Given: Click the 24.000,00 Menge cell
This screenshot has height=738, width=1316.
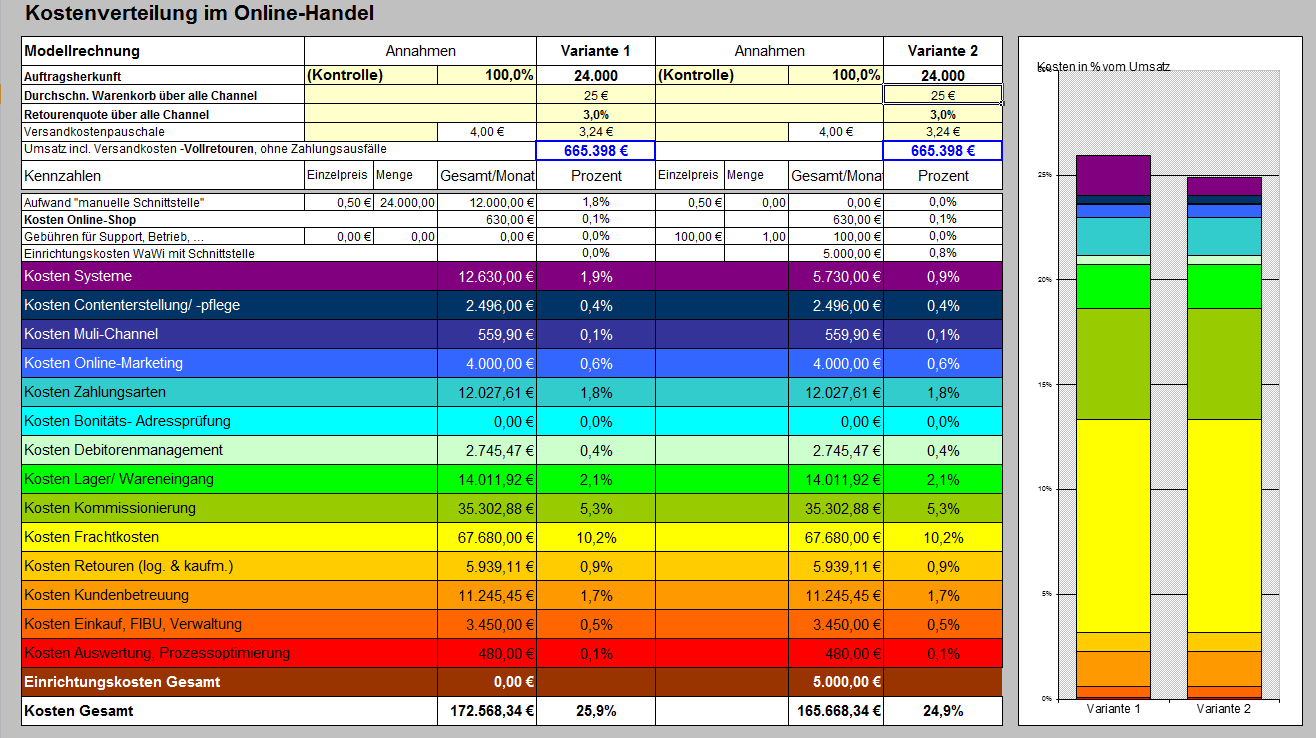Looking at the screenshot, I should click(x=406, y=202).
